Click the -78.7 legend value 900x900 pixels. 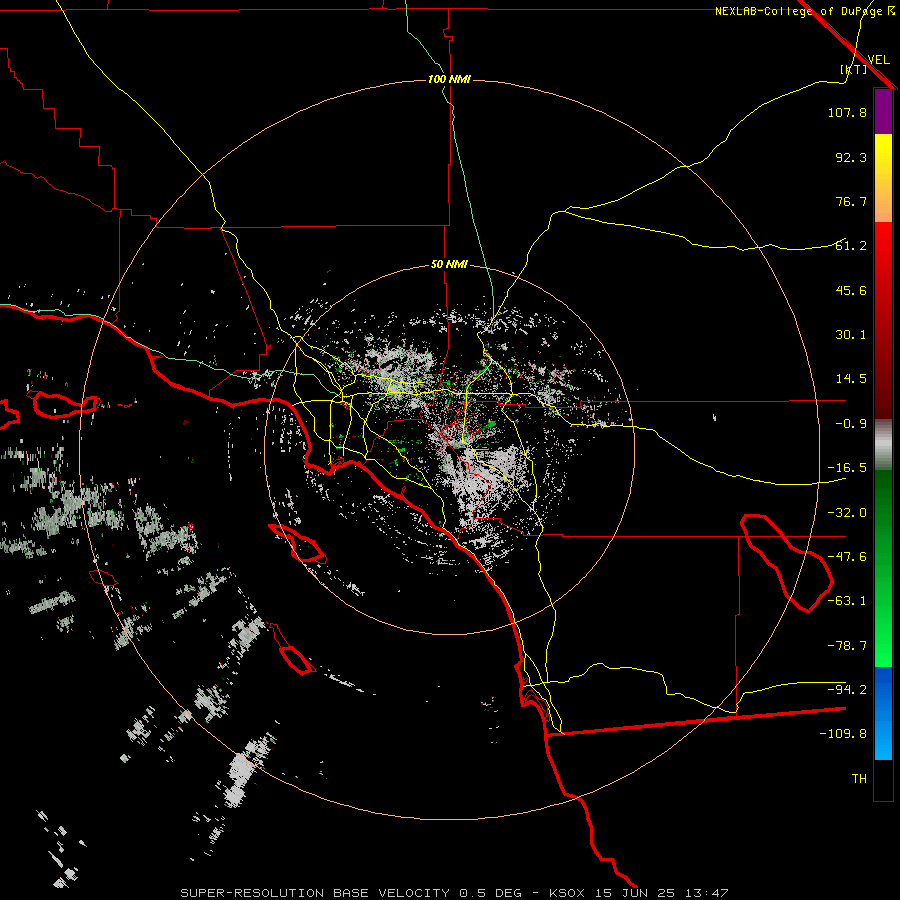pyautogui.click(x=847, y=646)
